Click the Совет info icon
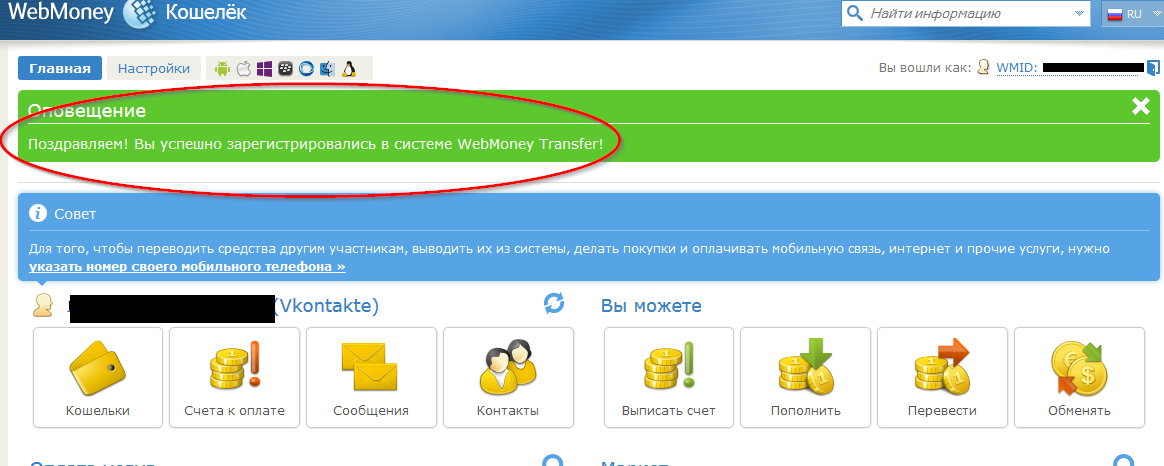 point(38,214)
